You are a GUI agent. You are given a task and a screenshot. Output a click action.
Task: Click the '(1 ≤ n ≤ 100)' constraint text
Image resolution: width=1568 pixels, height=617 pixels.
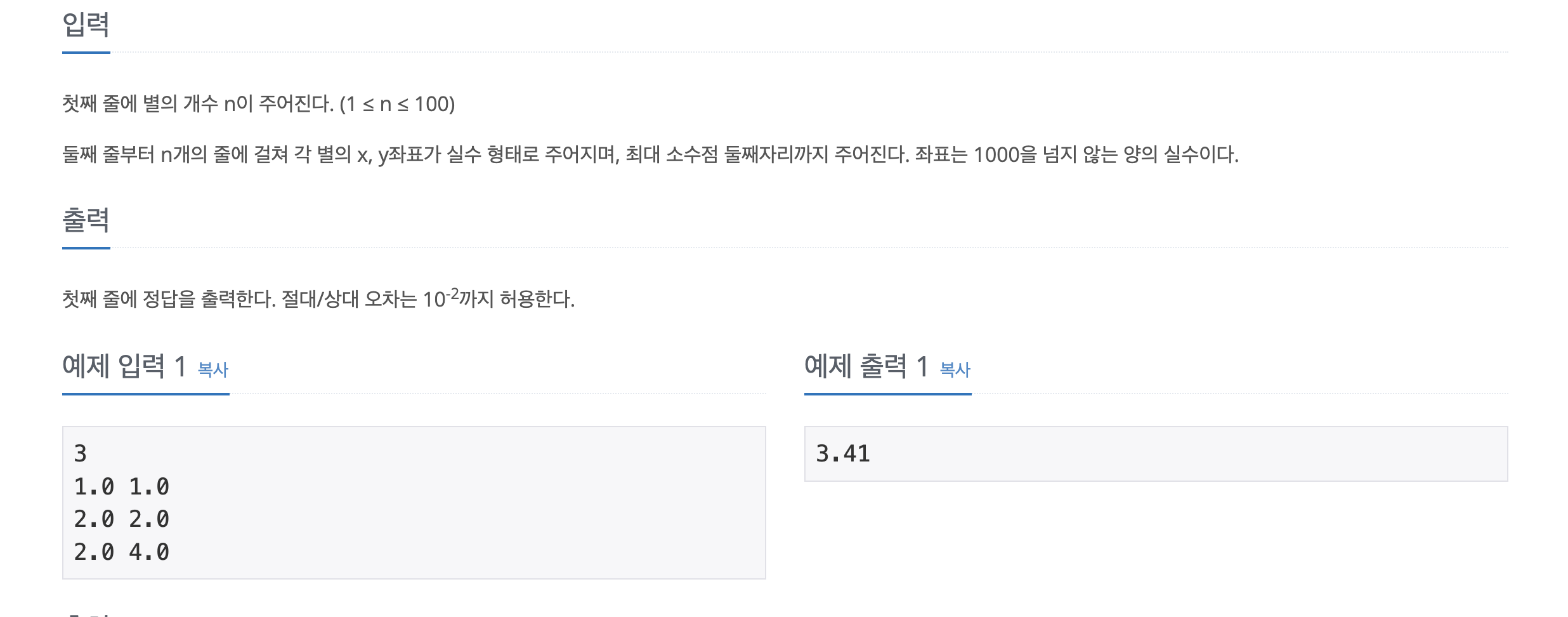(398, 103)
